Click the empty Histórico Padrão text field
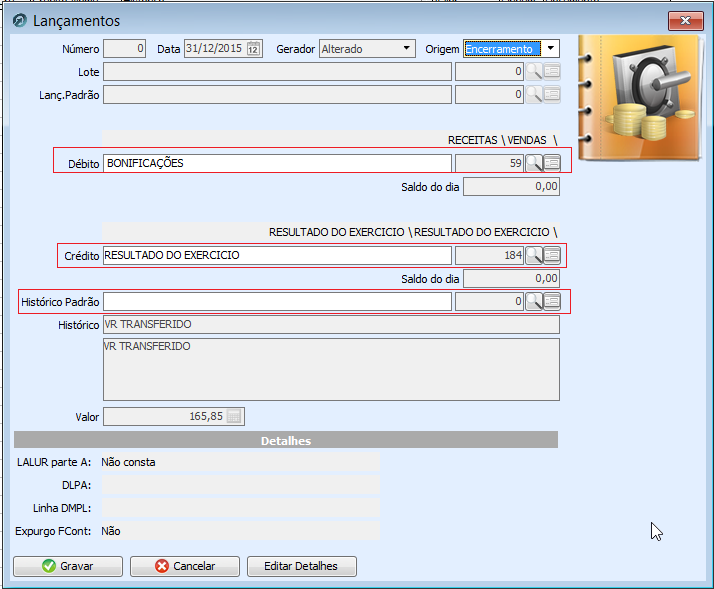Viewport: 714px width, 589px height. click(277, 302)
